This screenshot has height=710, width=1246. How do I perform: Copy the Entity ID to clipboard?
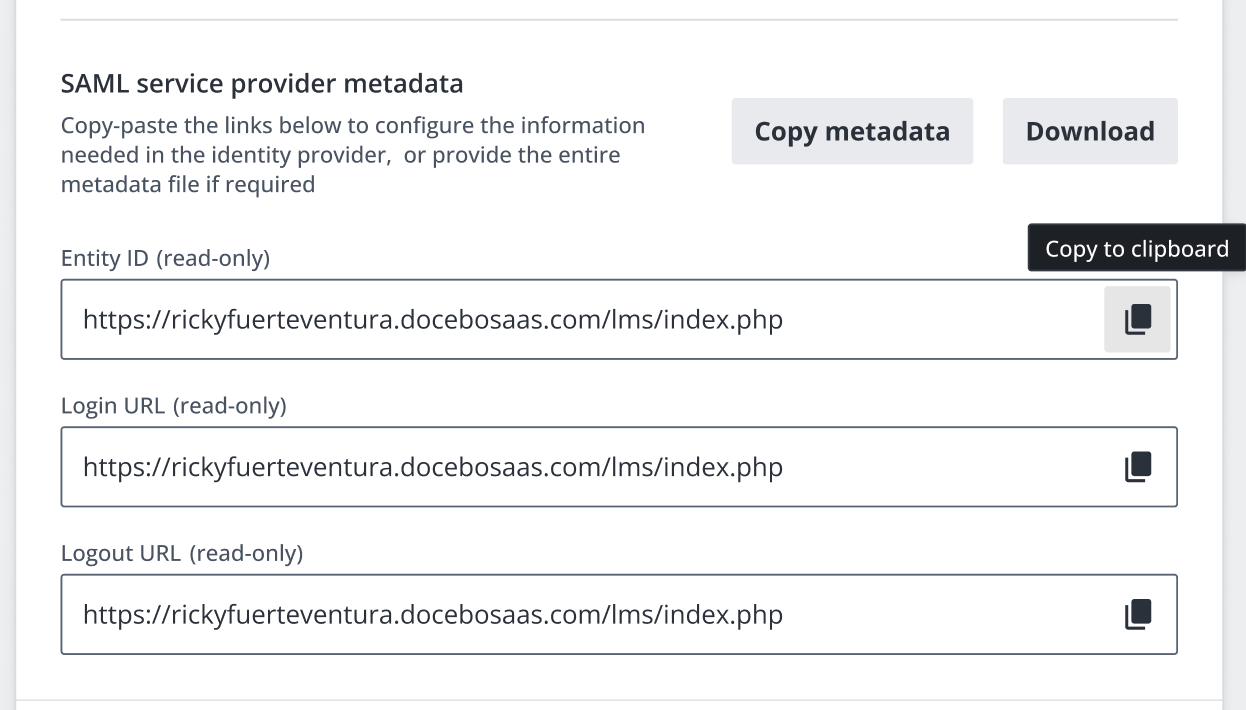pyautogui.click(x=1137, y=320)
